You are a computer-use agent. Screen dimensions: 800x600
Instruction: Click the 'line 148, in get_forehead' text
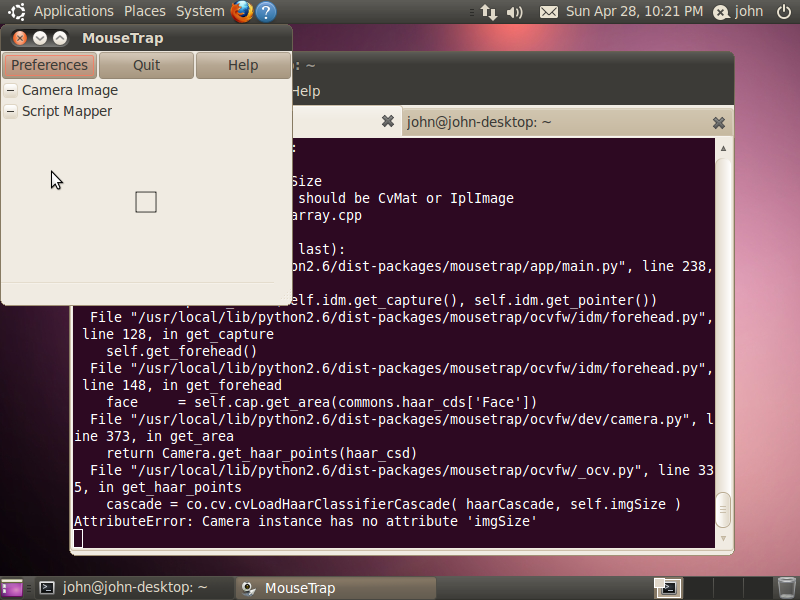[x=182, y=385]
